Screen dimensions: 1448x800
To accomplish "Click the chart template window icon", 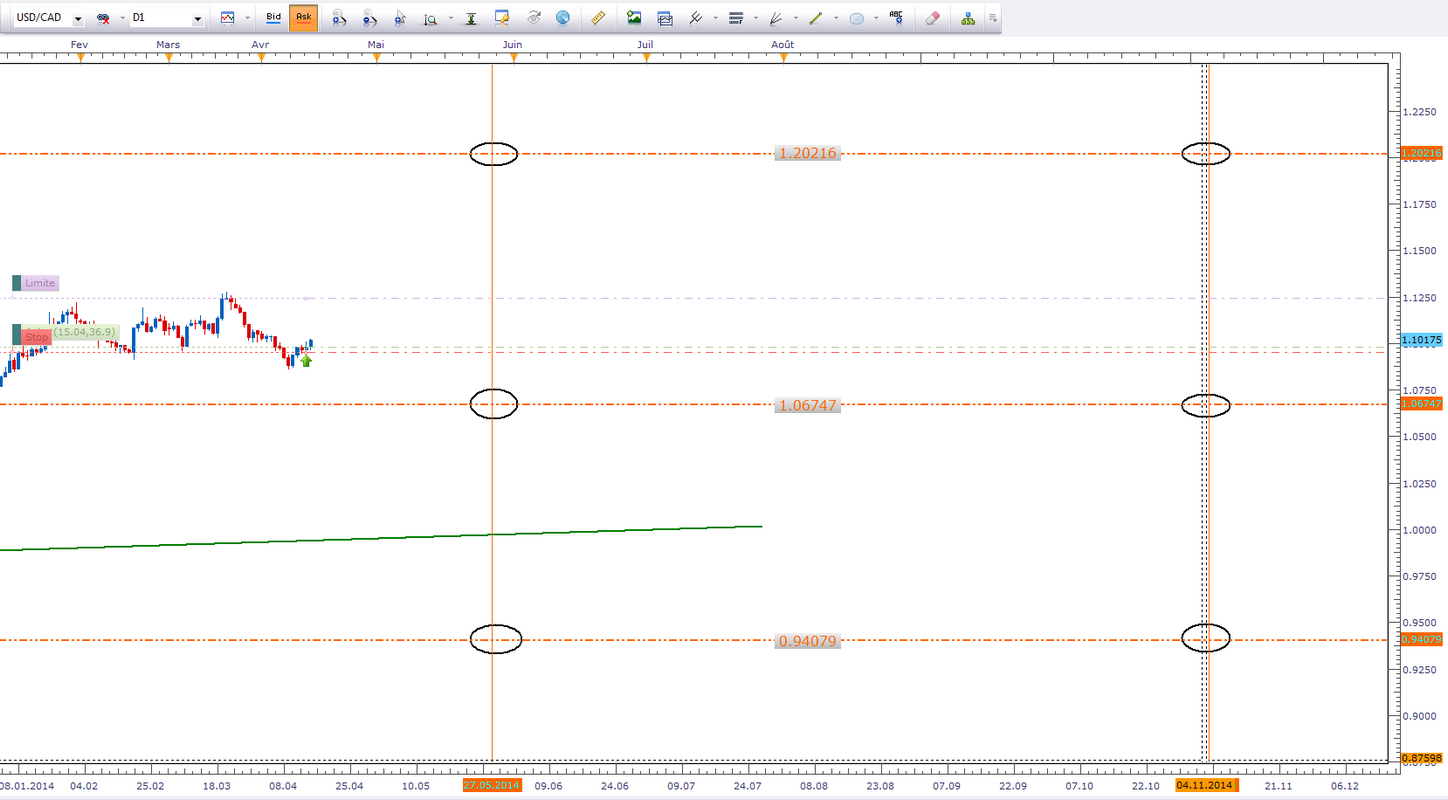I will click(x=665, y=18).
